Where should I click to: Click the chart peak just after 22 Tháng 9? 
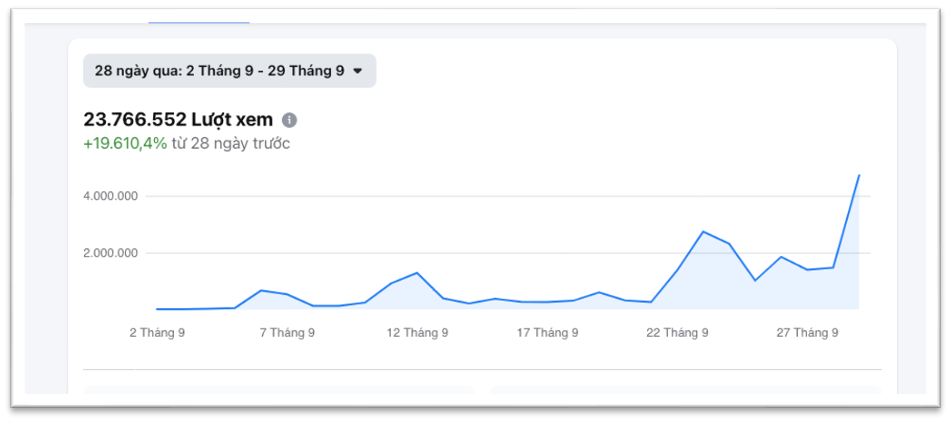[703, 231]
